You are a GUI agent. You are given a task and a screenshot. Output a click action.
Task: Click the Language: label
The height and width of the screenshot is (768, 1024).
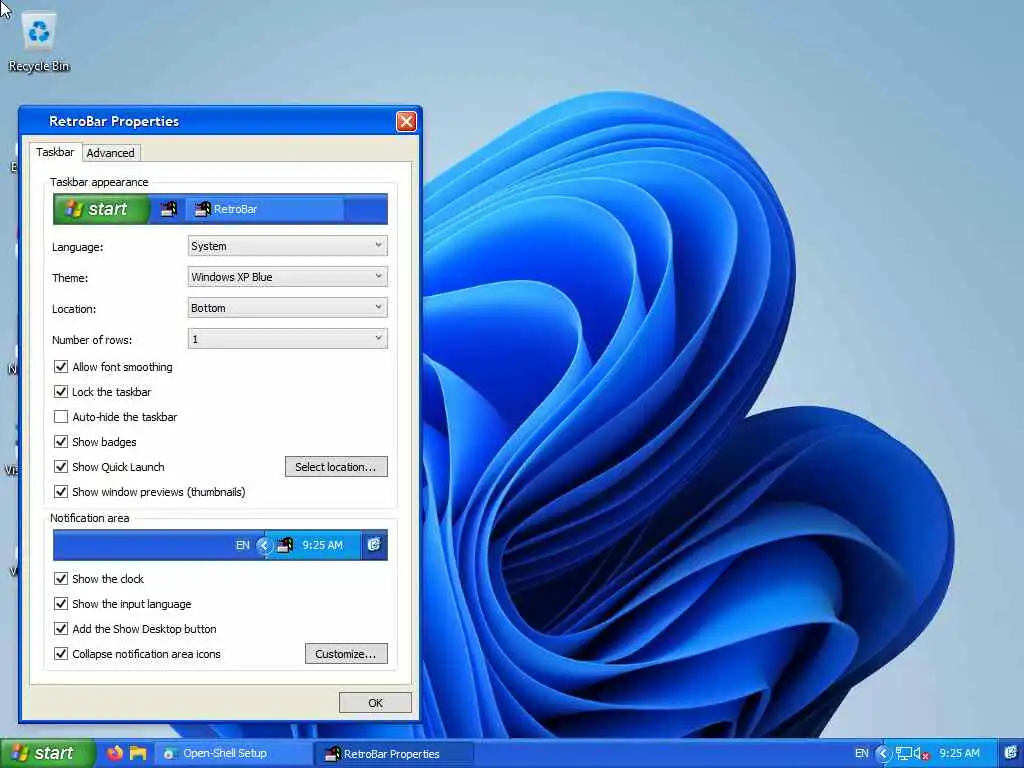[78, 247]
